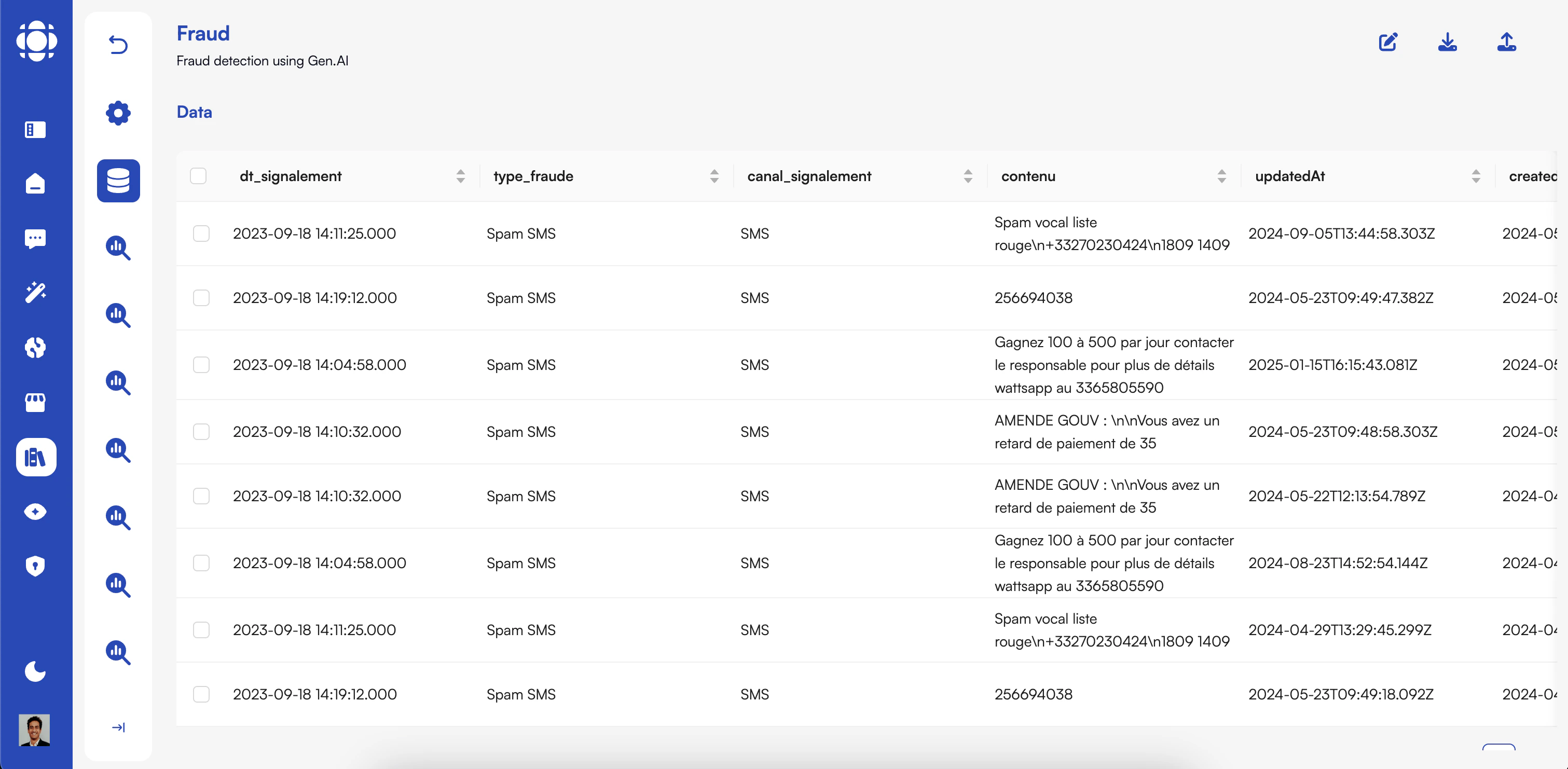Click the download icon
This screenshot has height=769, width=1568.
tap(1448, 42)
